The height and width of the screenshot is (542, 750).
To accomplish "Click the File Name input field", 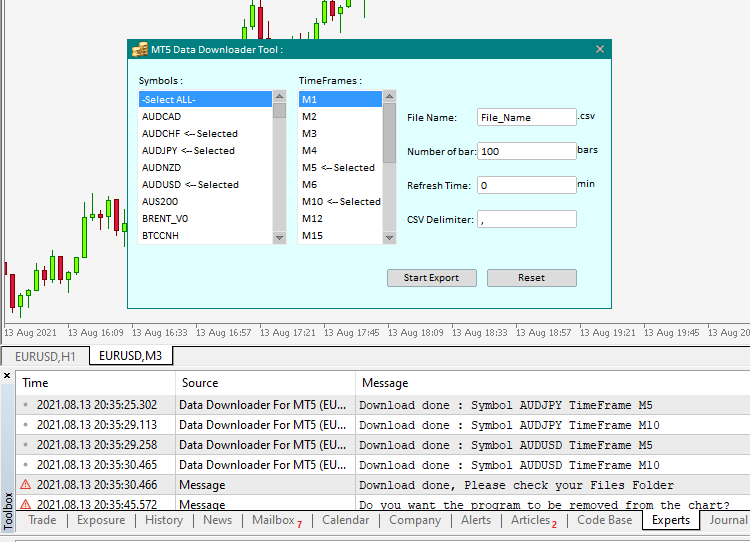I will click(x=527, y=117).
